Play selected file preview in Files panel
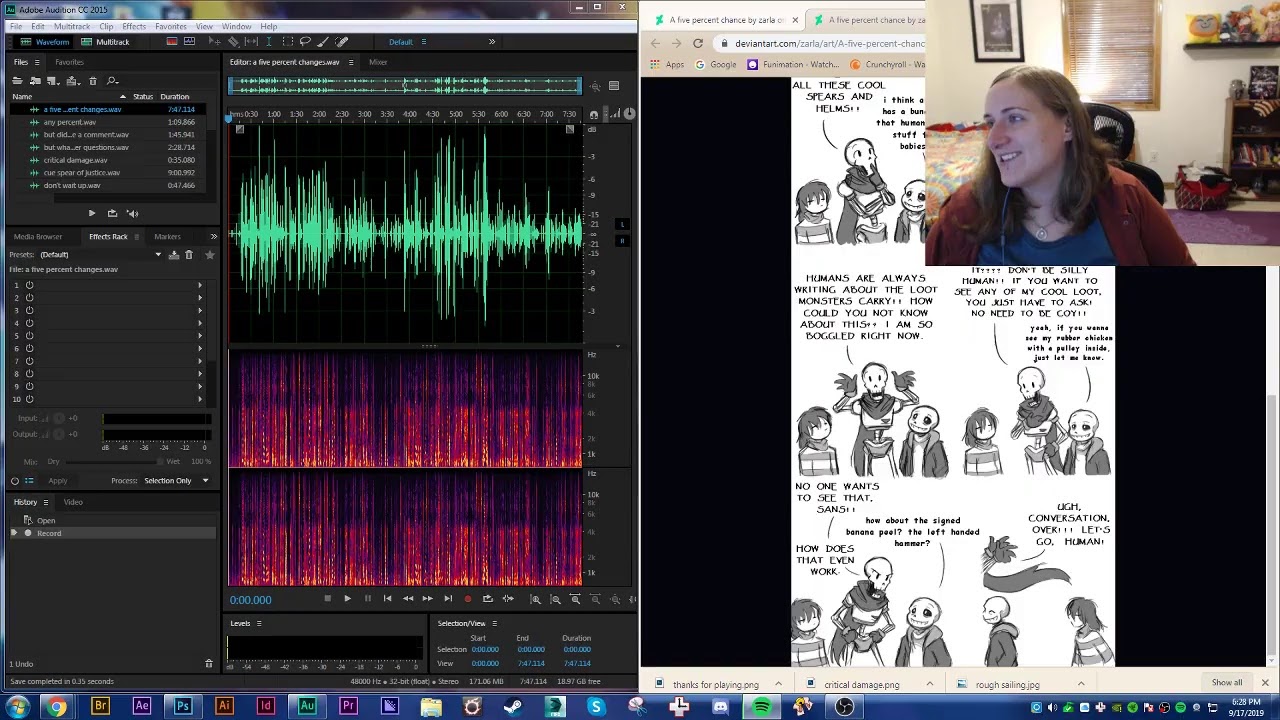The image size is (1280, 720). (x=92, y=213)
